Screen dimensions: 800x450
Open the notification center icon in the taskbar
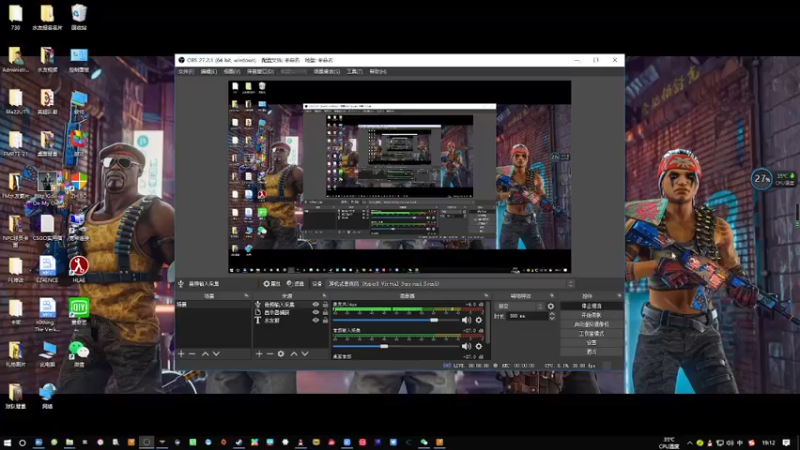(x=786, y=442)
